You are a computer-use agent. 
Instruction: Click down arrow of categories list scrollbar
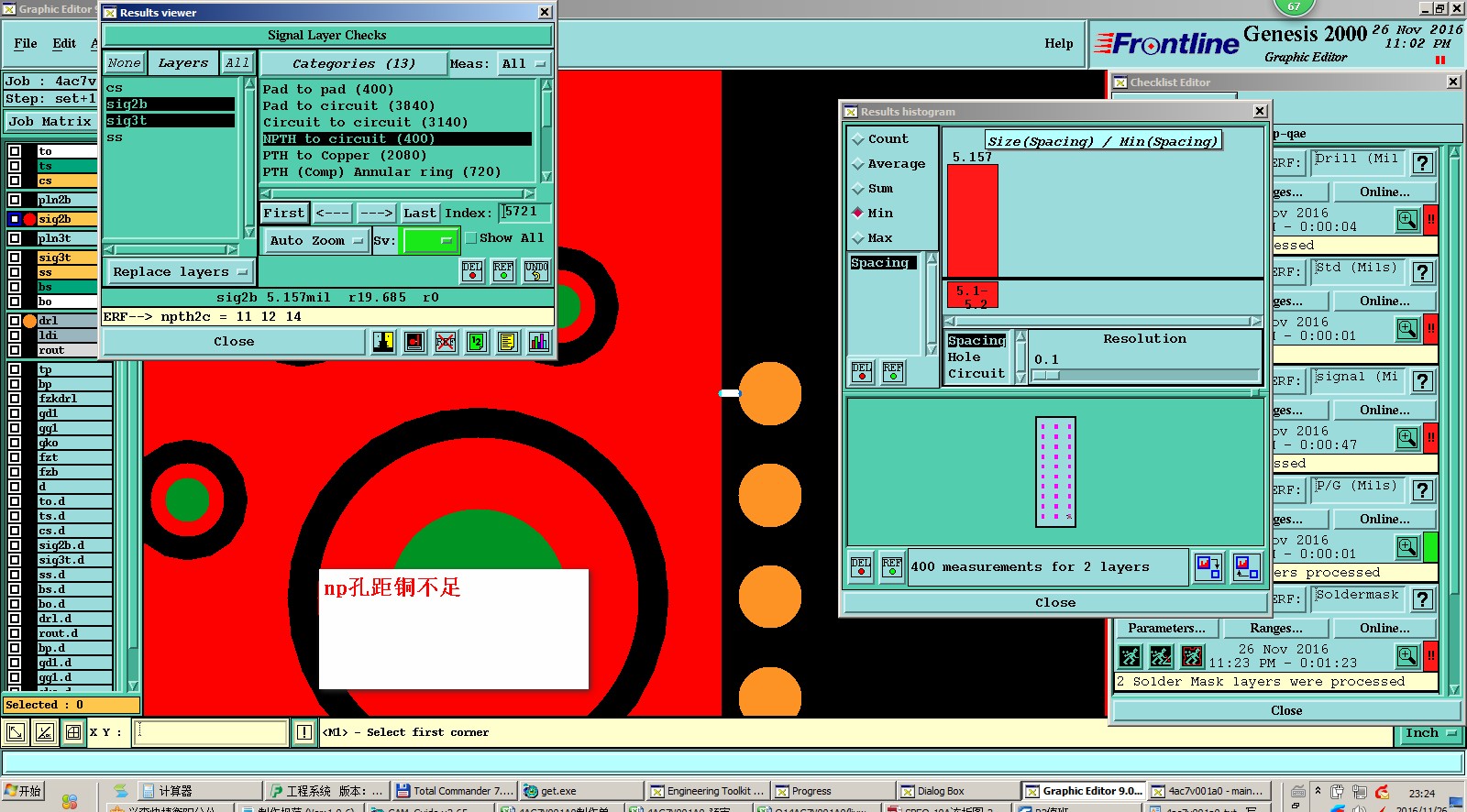[x=547, y=176]
